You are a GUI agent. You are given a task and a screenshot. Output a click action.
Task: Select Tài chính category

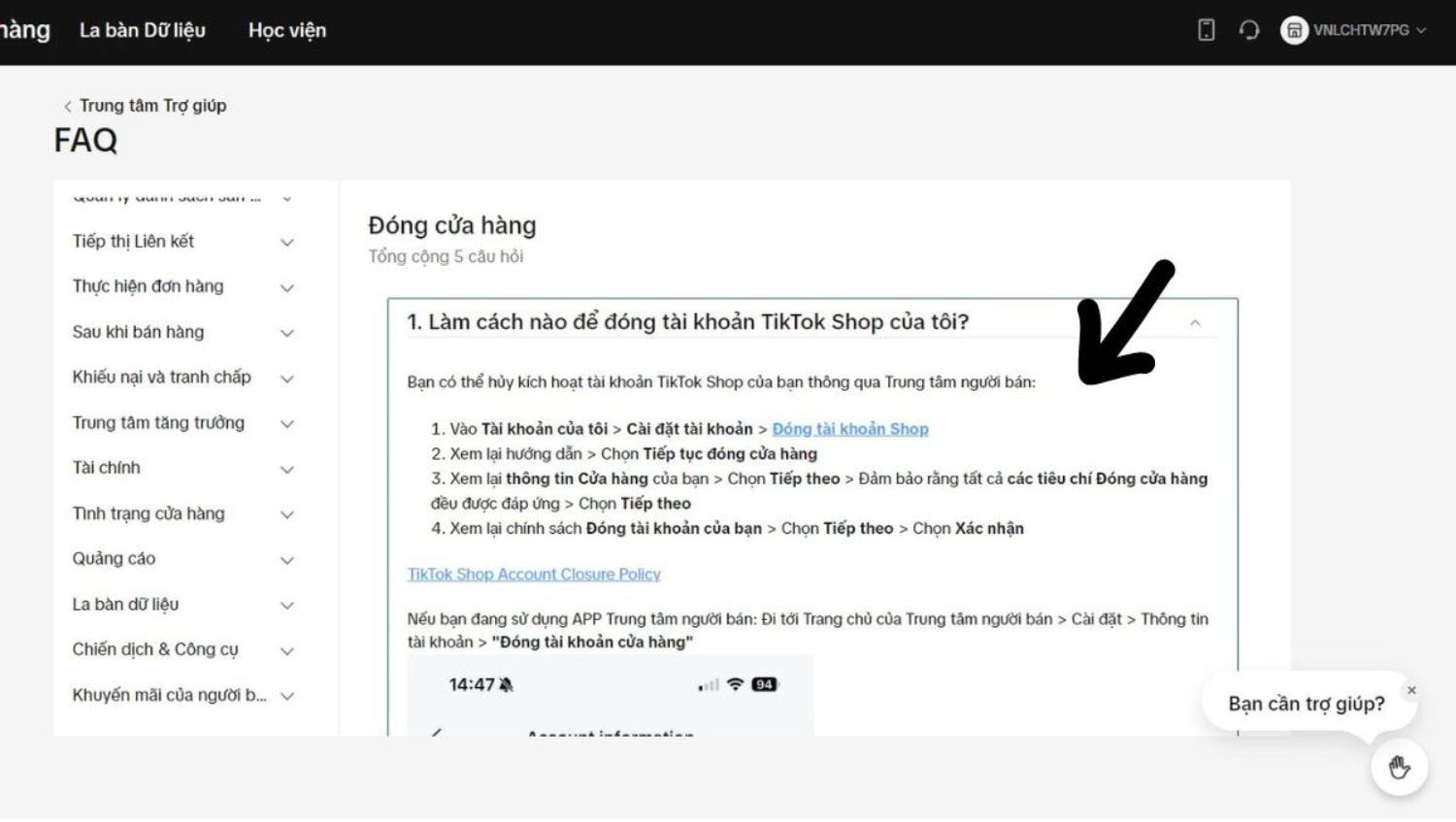[106, 468]
